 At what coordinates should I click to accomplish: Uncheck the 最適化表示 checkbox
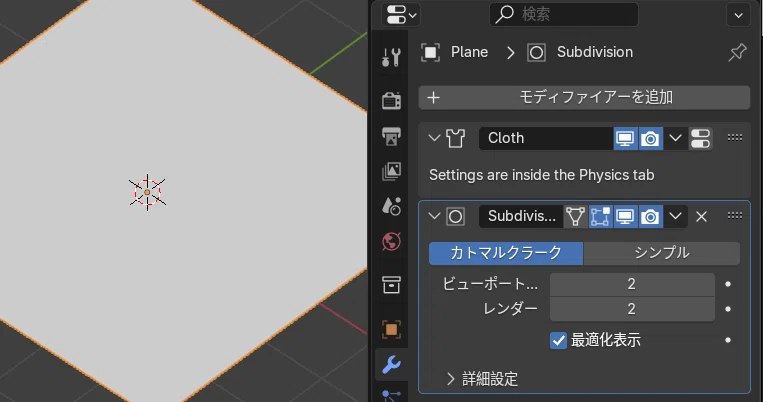pos(558,340)
